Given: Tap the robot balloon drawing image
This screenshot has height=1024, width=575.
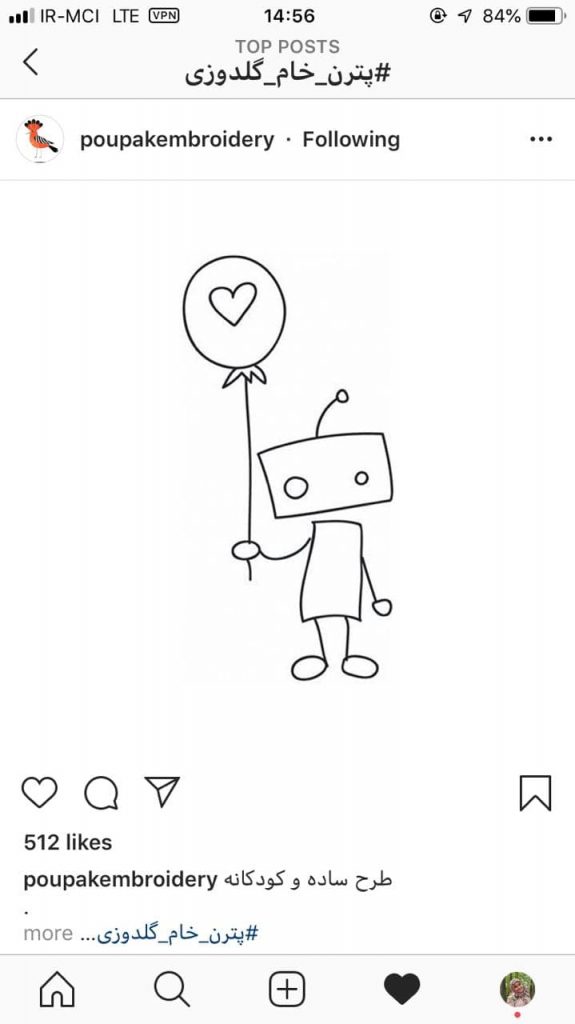Looking at the screenshot, I should tap(288, 469).
